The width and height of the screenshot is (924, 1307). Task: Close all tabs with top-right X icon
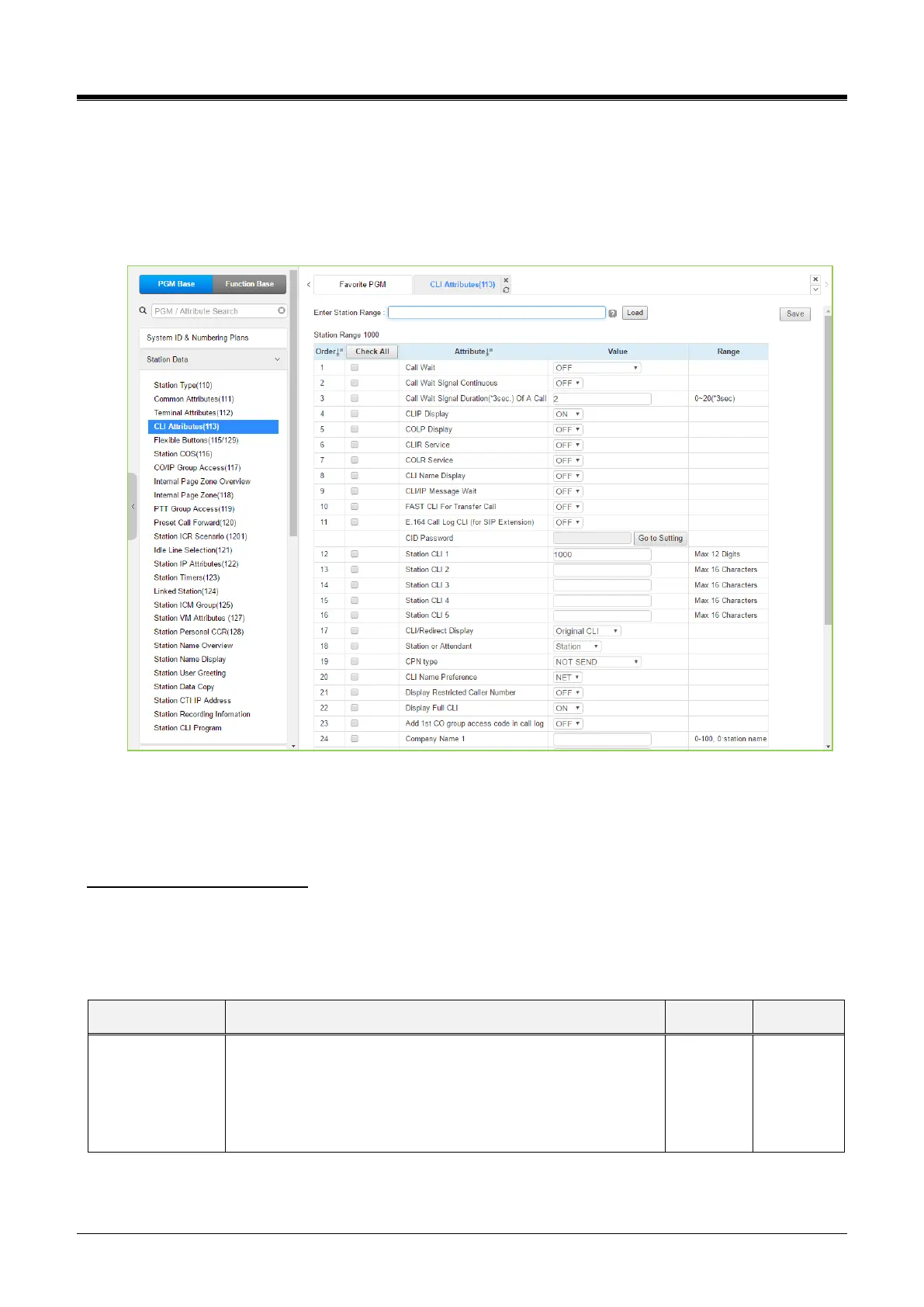pyautogui.click(x=815, y=279)
